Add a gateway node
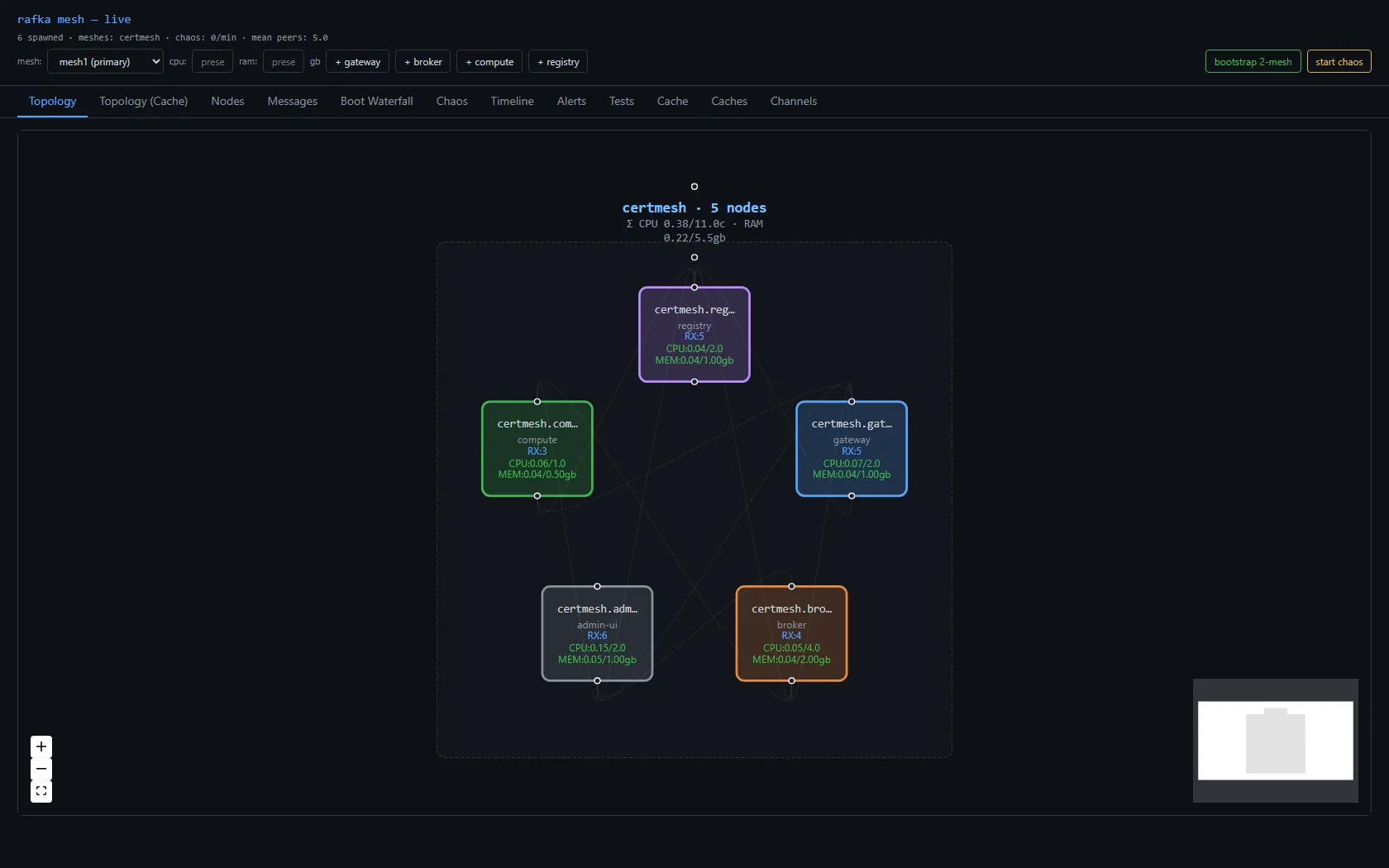The image size is (1389, 868). [357, 61]
